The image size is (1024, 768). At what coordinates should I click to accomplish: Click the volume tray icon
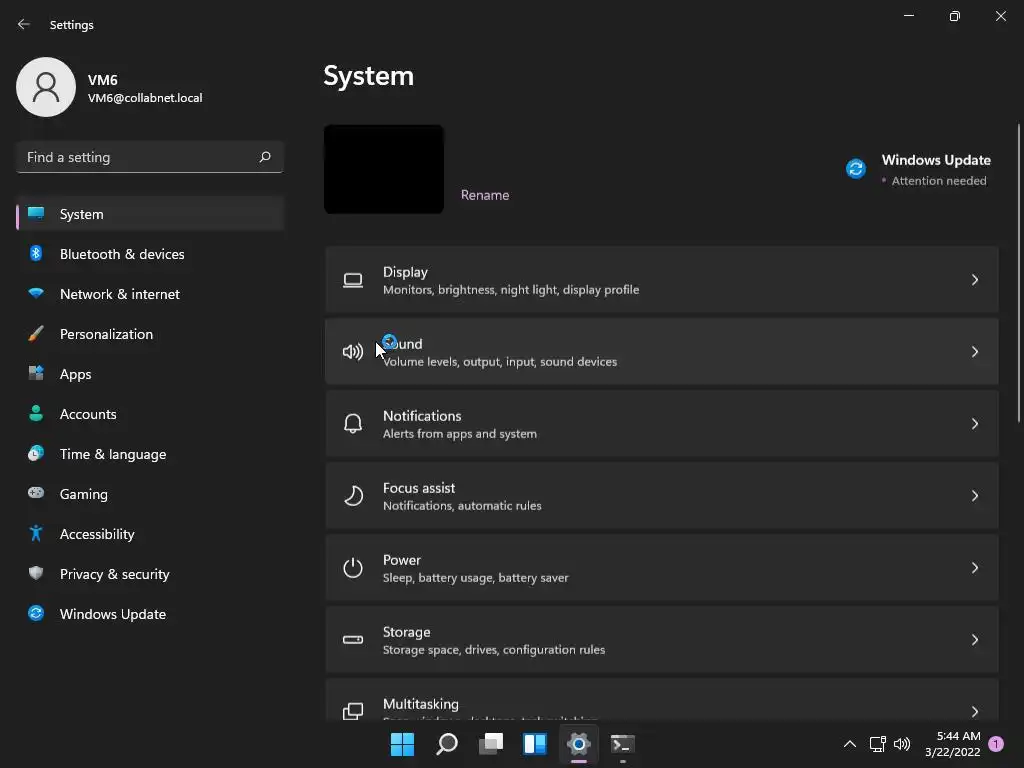pyautogui.click(x=902, y=744)
